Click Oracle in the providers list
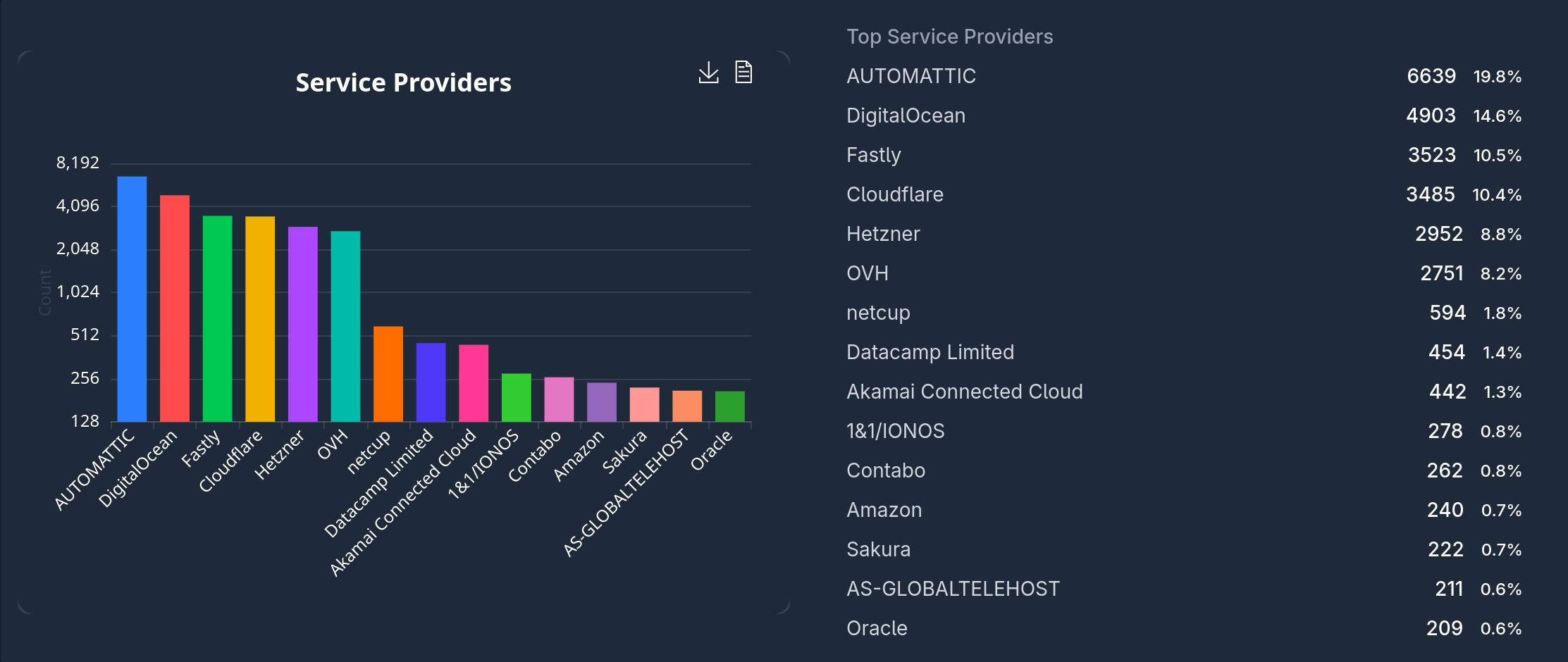The height and width of the screenshot is (662, 1568). click(x=877, y=628)
